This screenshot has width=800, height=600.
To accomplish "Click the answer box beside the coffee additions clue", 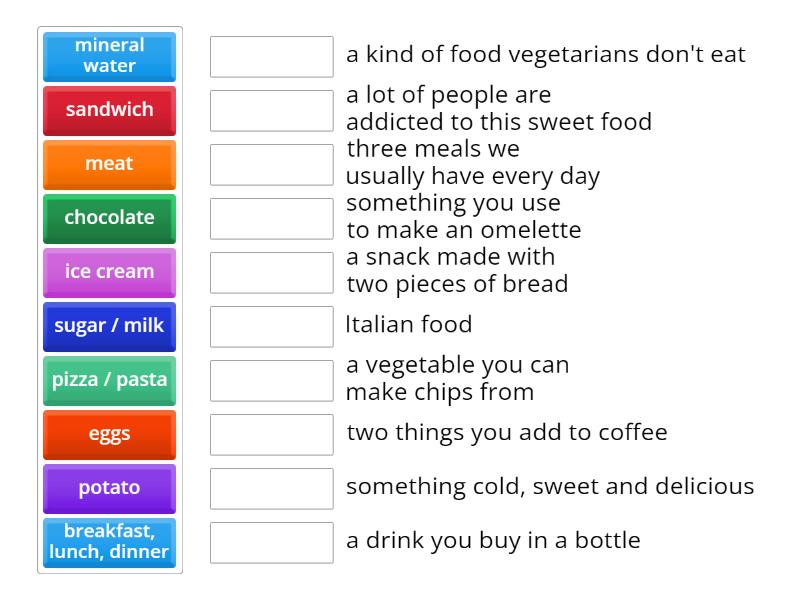I will click(271, 434).
